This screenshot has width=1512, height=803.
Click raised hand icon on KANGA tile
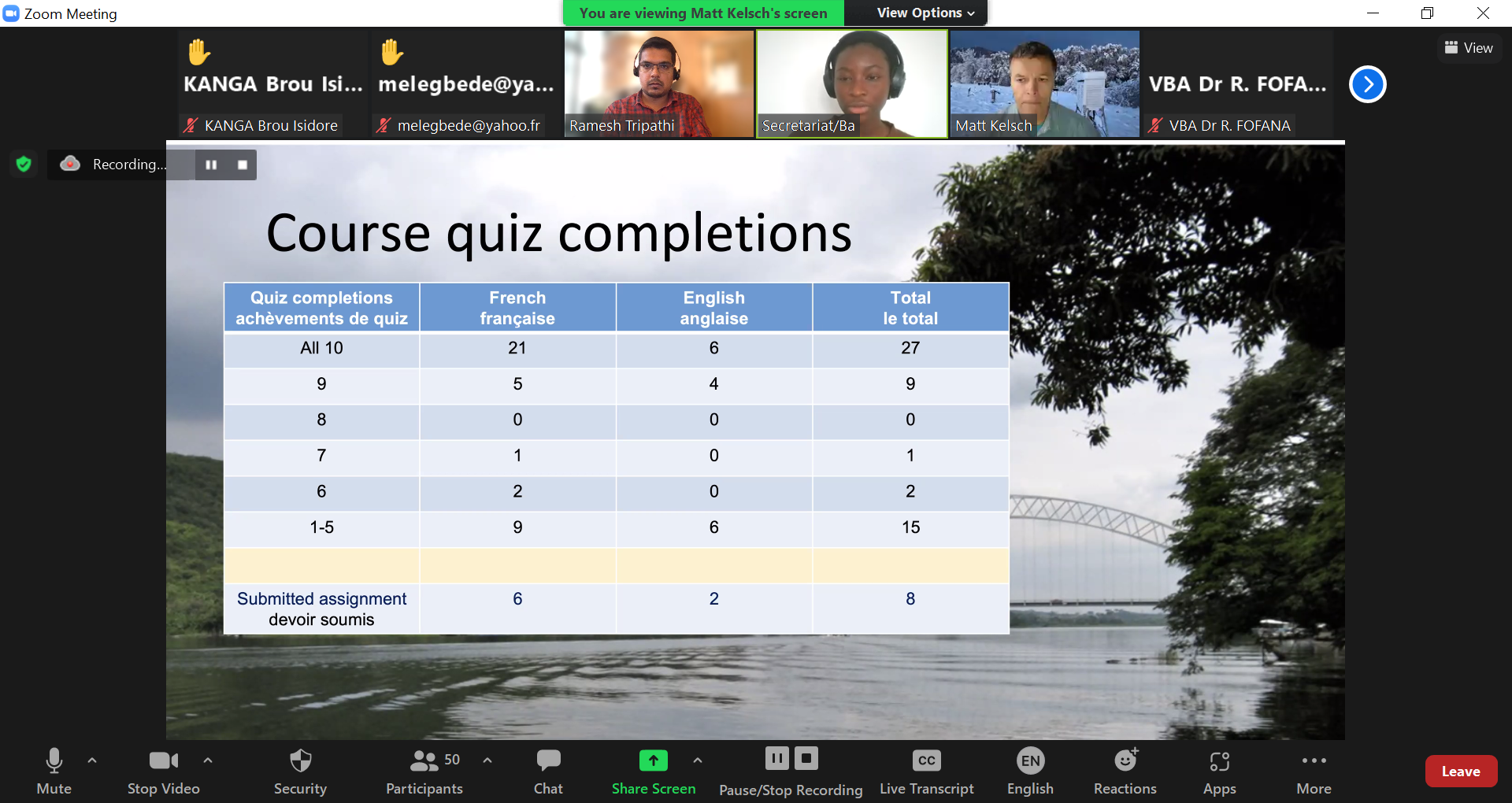(198, 52)
